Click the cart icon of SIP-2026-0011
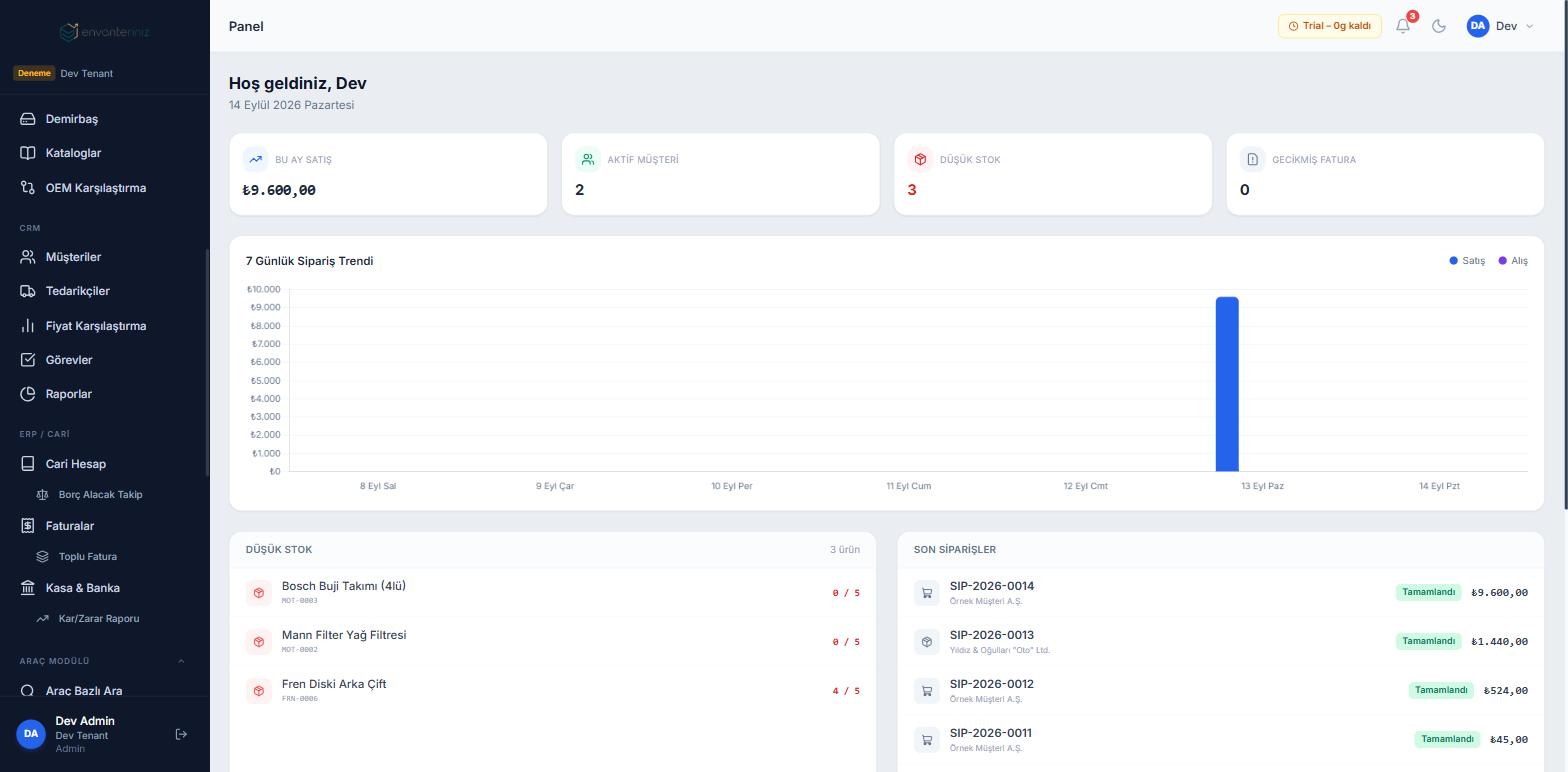The width and height of the screenshot is (1568, 772). pyautogui.click(x=926, y=740)
